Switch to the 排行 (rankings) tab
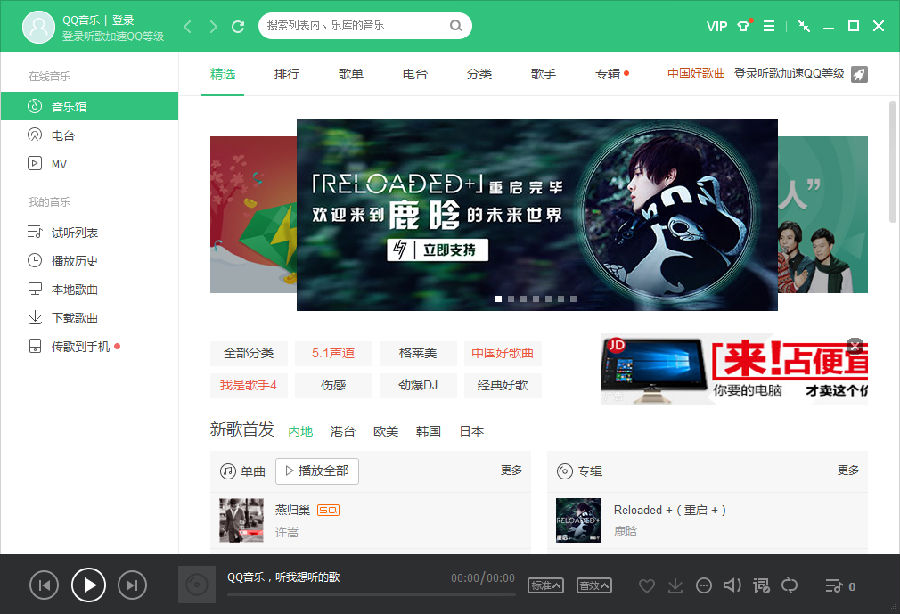This screenshot has width=900, height=614. pyautogui.click(x=287, y=74)
